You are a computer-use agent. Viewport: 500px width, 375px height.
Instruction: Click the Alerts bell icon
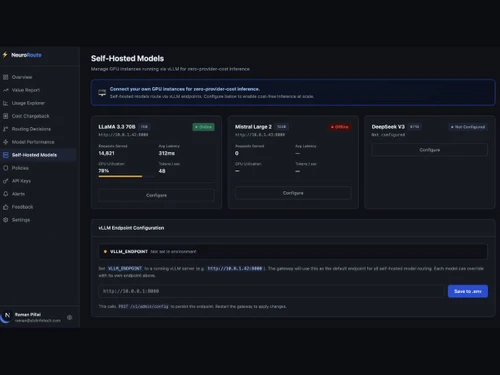pyautogui.click(x=5, y=194)
